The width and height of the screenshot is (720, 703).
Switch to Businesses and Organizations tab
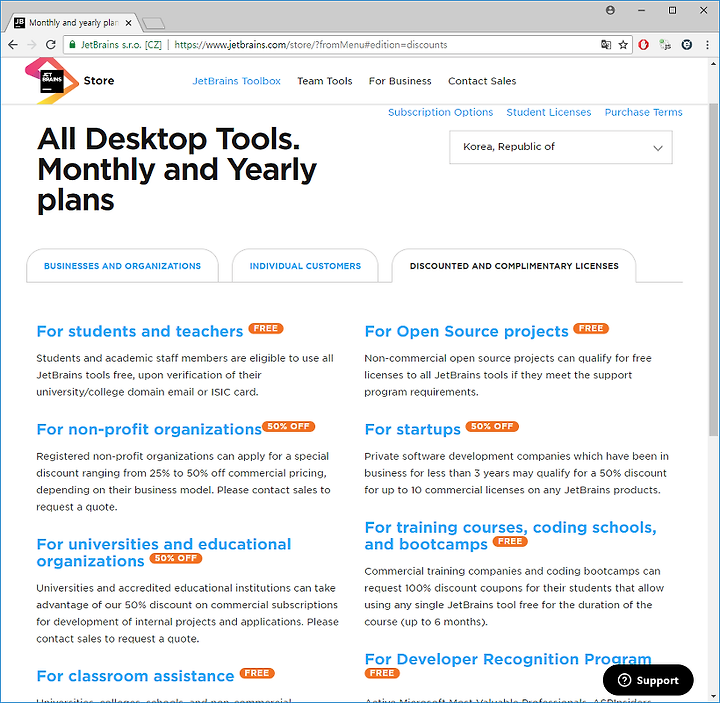tap(122, 266)
